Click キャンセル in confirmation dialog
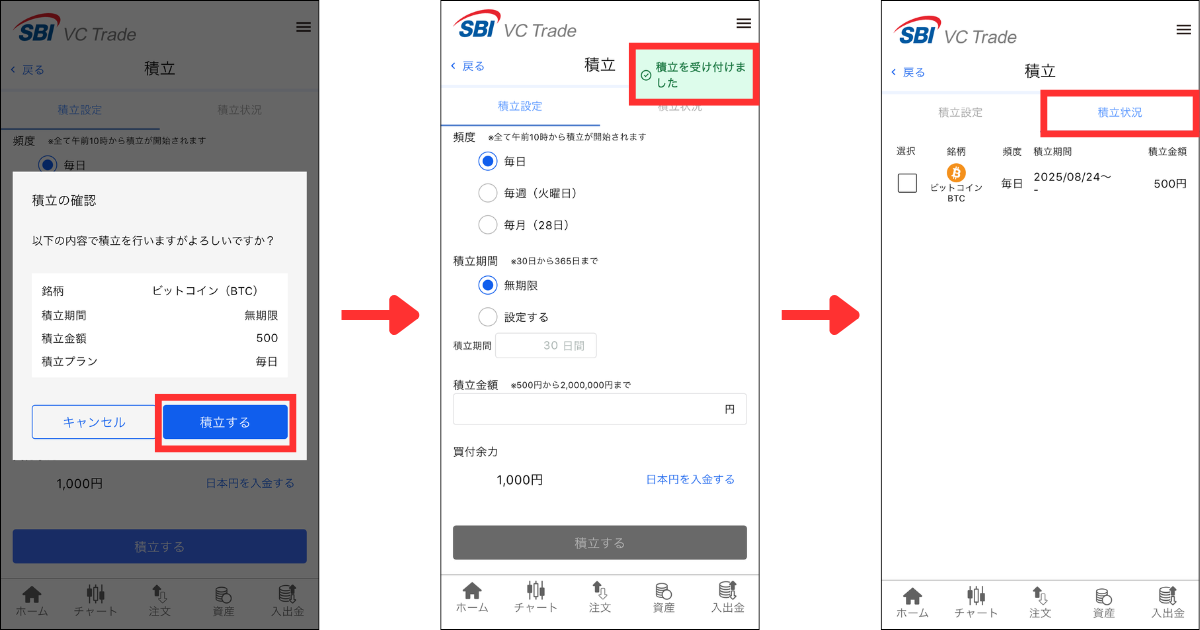 click(94, 422)
